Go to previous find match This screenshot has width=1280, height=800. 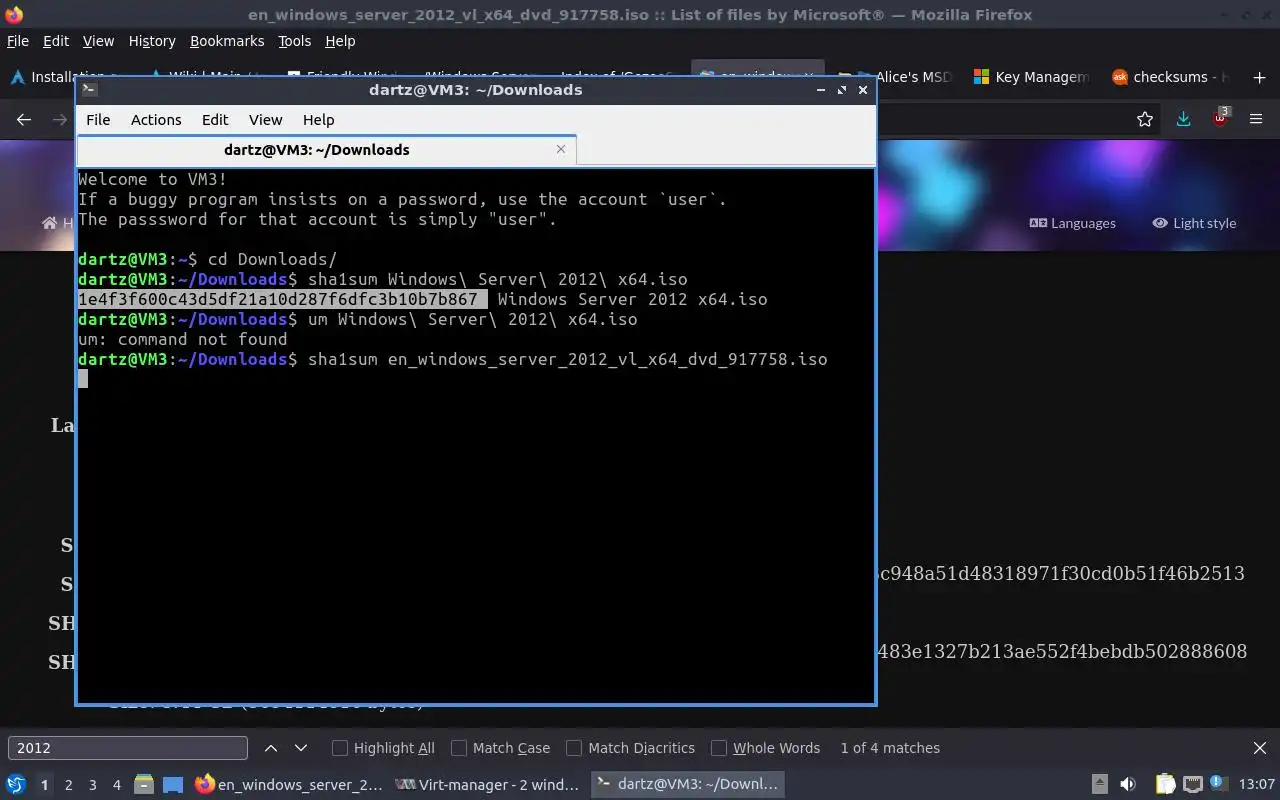(271, 748)
